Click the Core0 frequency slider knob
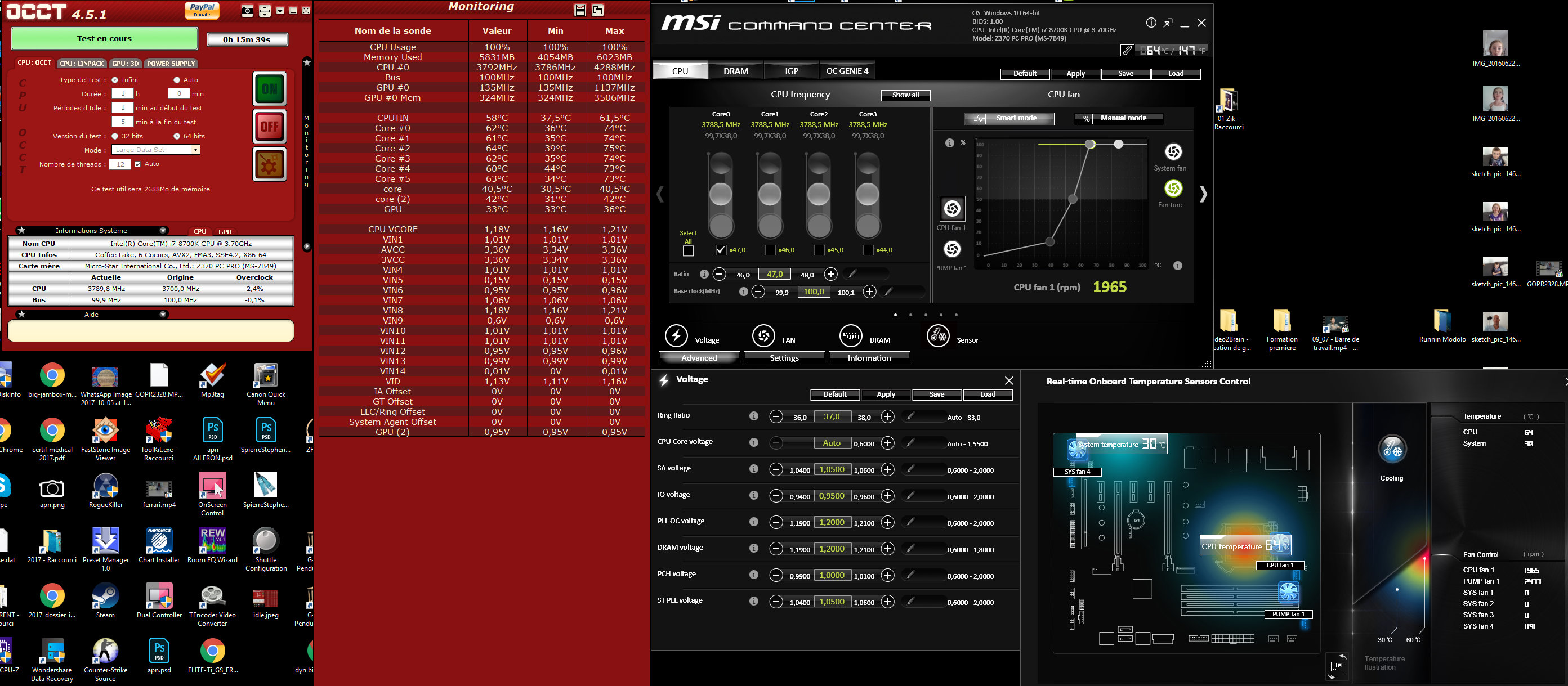Image resolution: width=1568 pixels, height=686 pixels. pyautogui.click(x=721, y=195)
